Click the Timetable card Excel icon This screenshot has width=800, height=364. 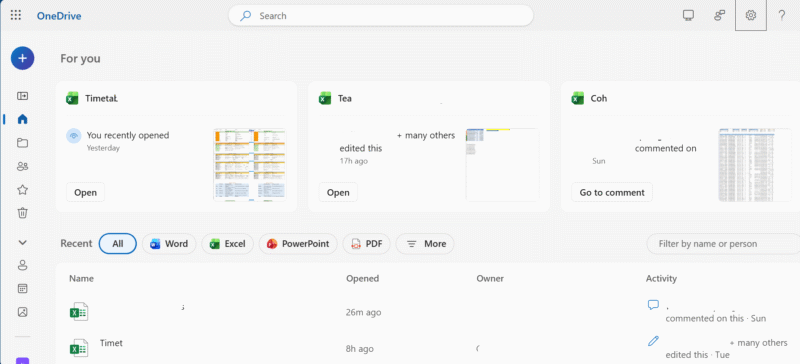click(x=72, y=99)
